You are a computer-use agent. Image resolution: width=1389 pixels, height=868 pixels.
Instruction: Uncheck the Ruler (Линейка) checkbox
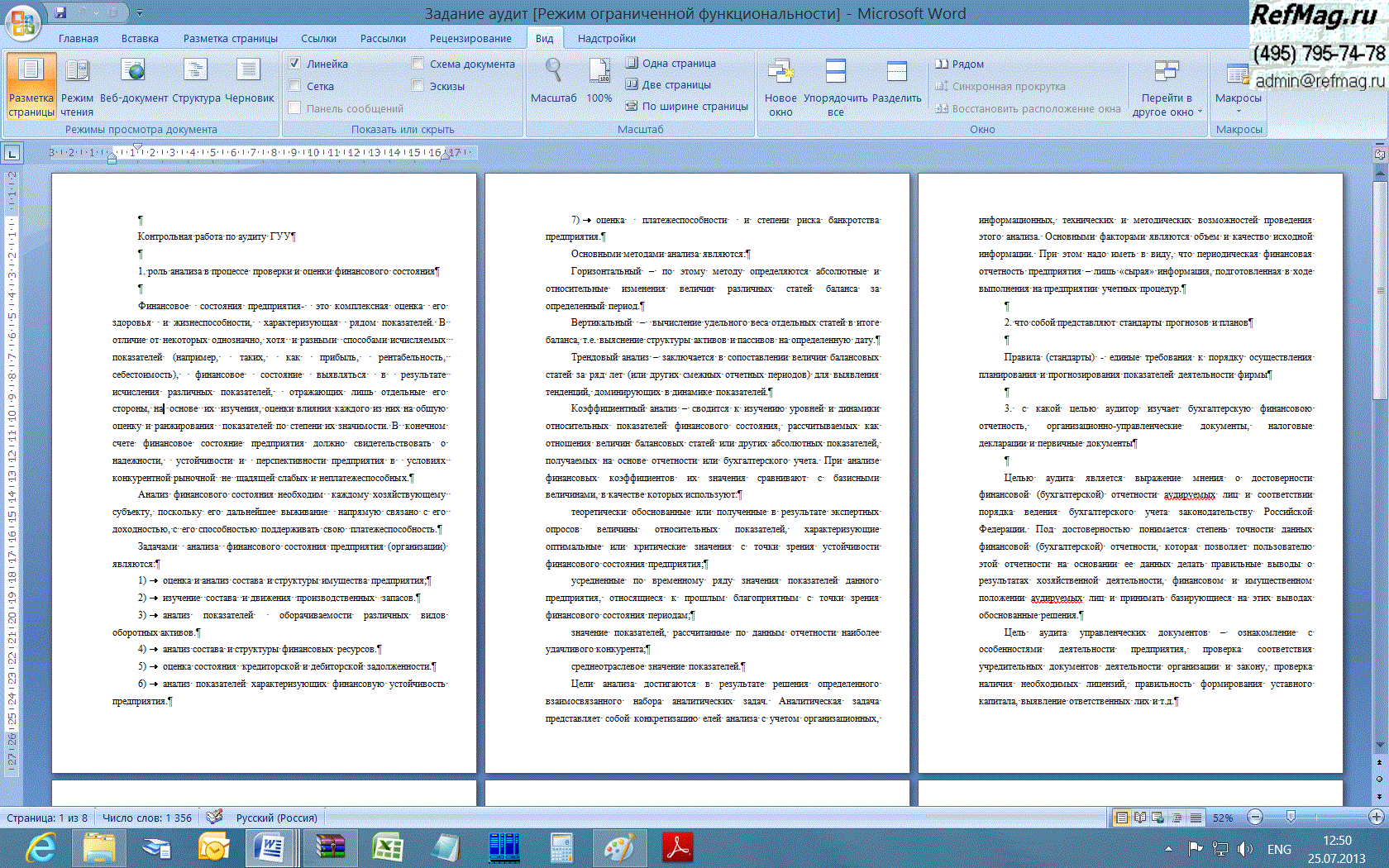[295, 64]
